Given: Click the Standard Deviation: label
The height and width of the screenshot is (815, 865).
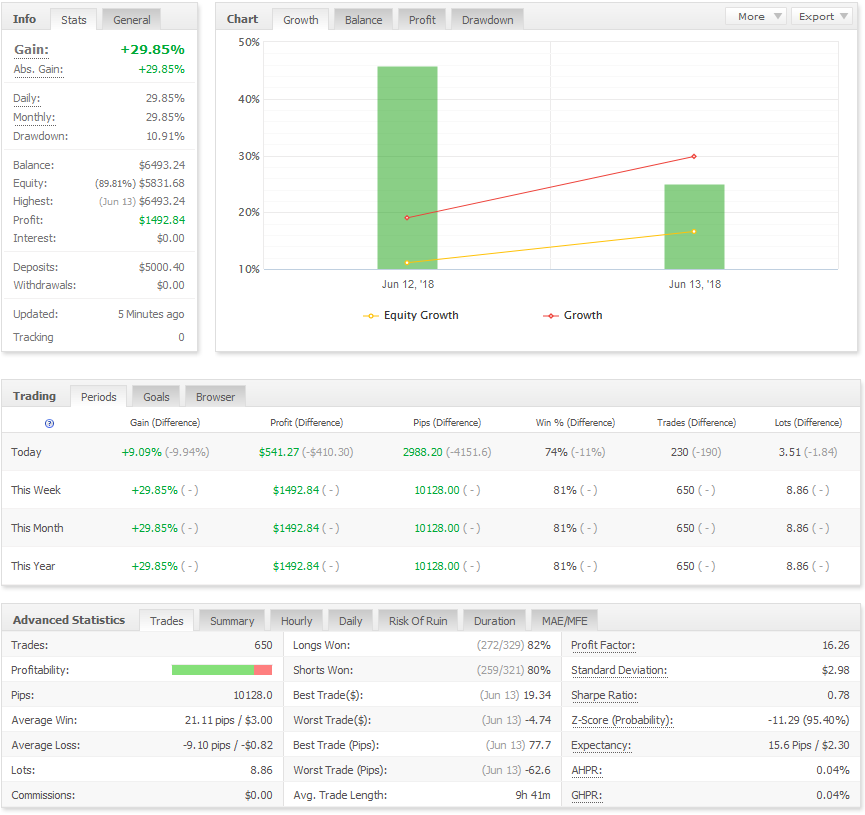Looking at the screenshot, I should pyautogui.click(x=619, y=670).
